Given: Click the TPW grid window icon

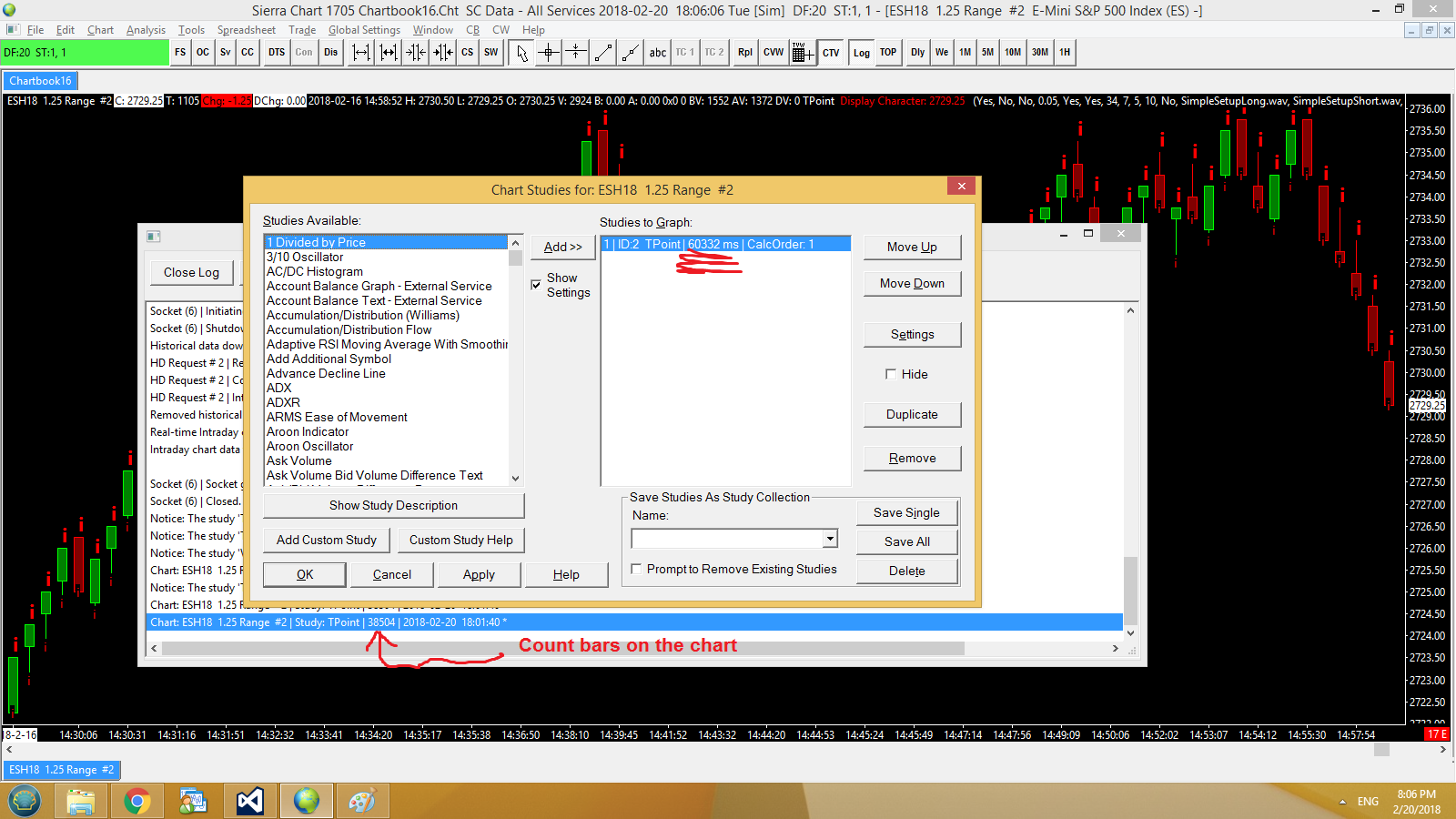Looking at the screenshot, I should pos(802,53).
